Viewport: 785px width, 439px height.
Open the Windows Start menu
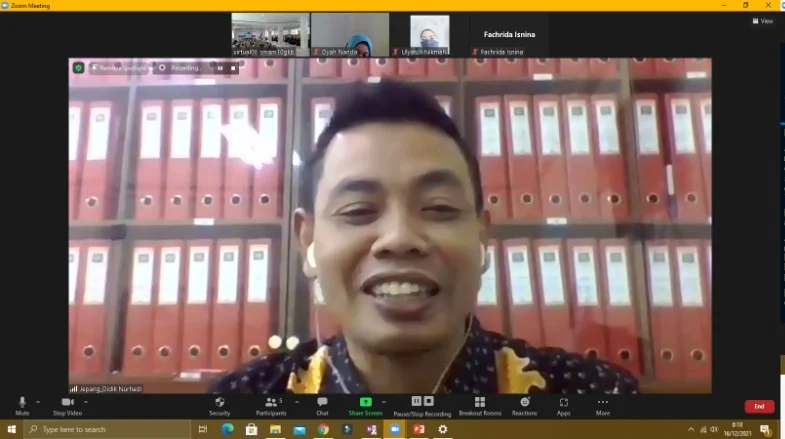(12, 429)
